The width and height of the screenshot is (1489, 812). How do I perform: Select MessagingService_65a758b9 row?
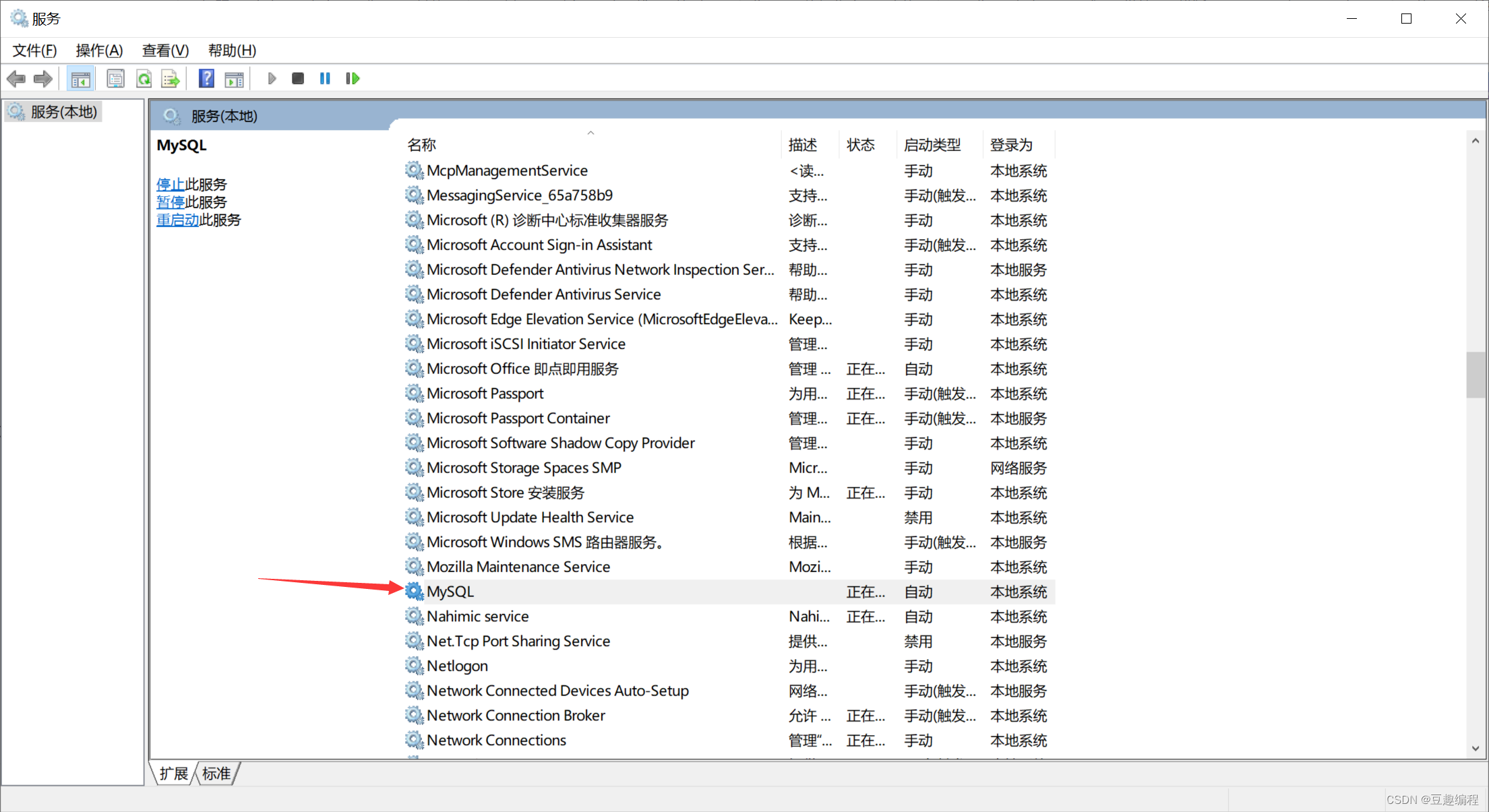pos(729,195)
